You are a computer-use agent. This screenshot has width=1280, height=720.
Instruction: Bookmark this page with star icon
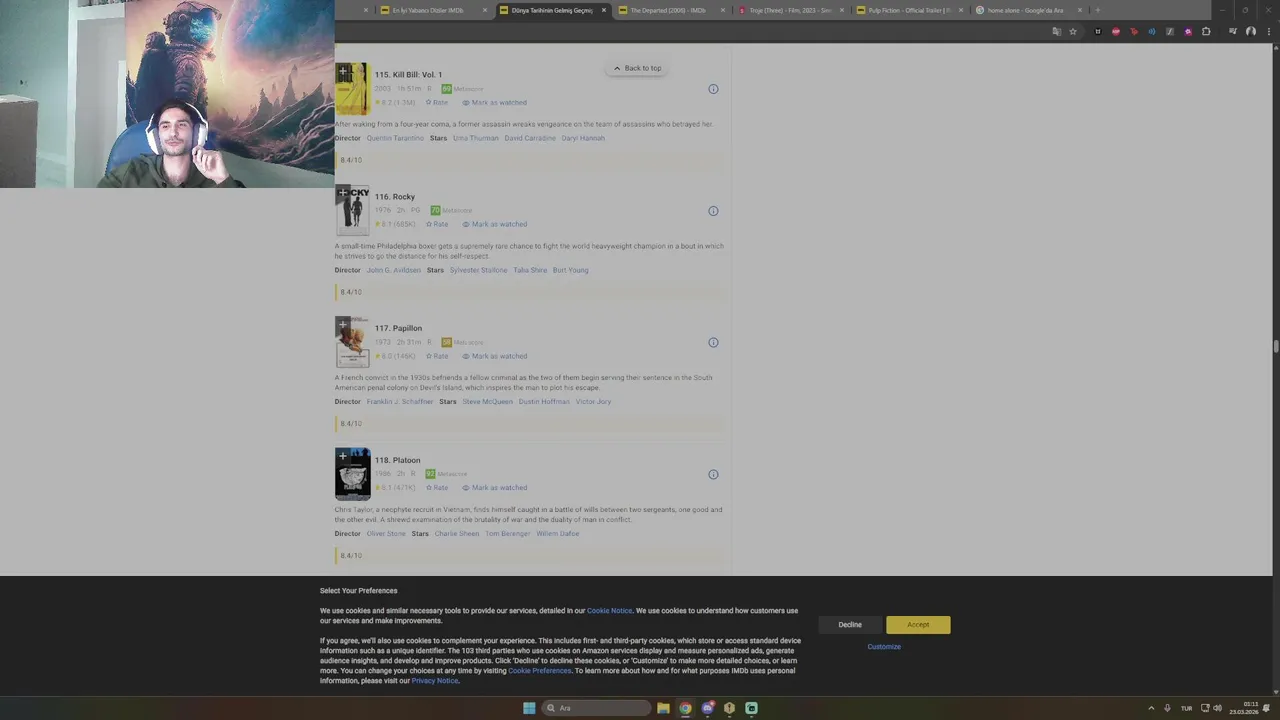click(x=1073, y=32)
